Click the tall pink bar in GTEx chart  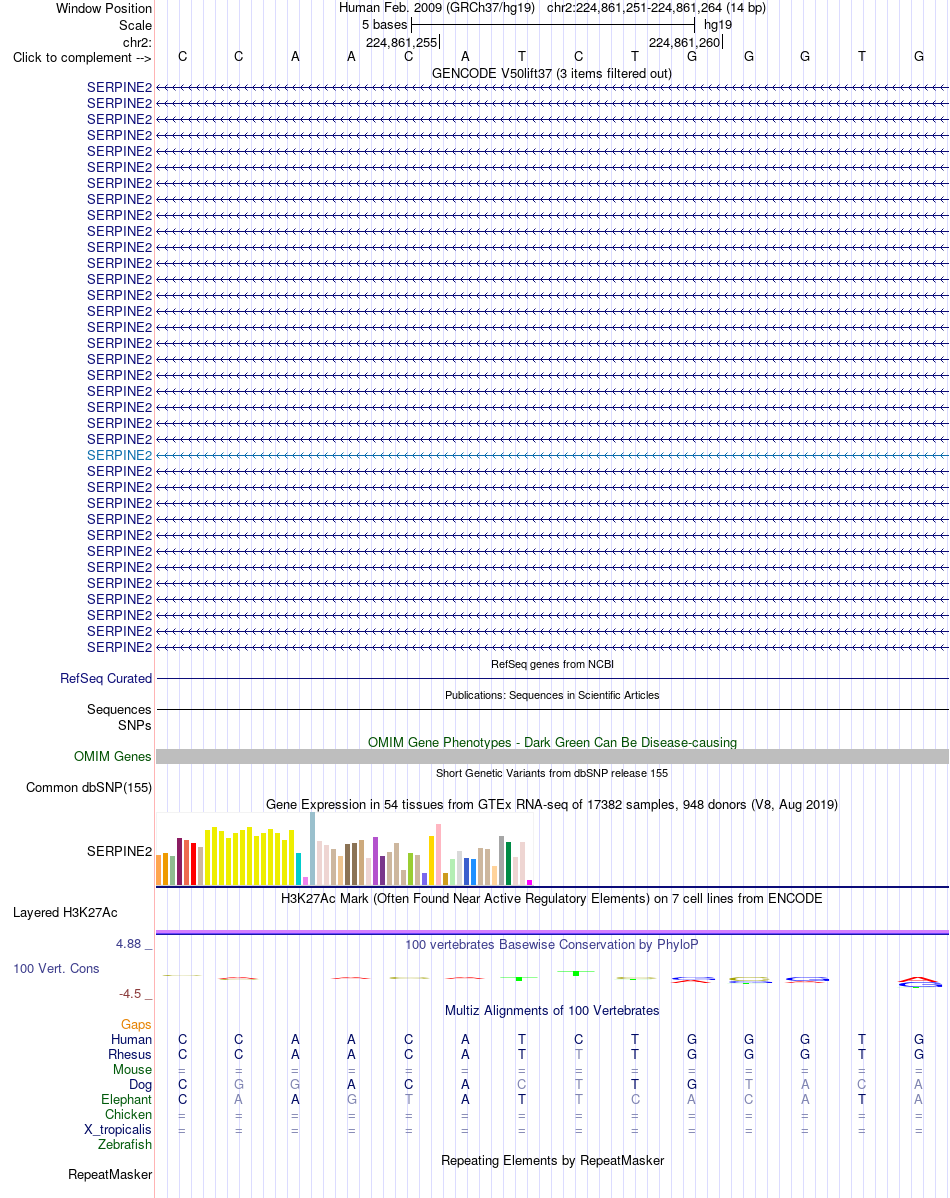click(x=438, y=854)
